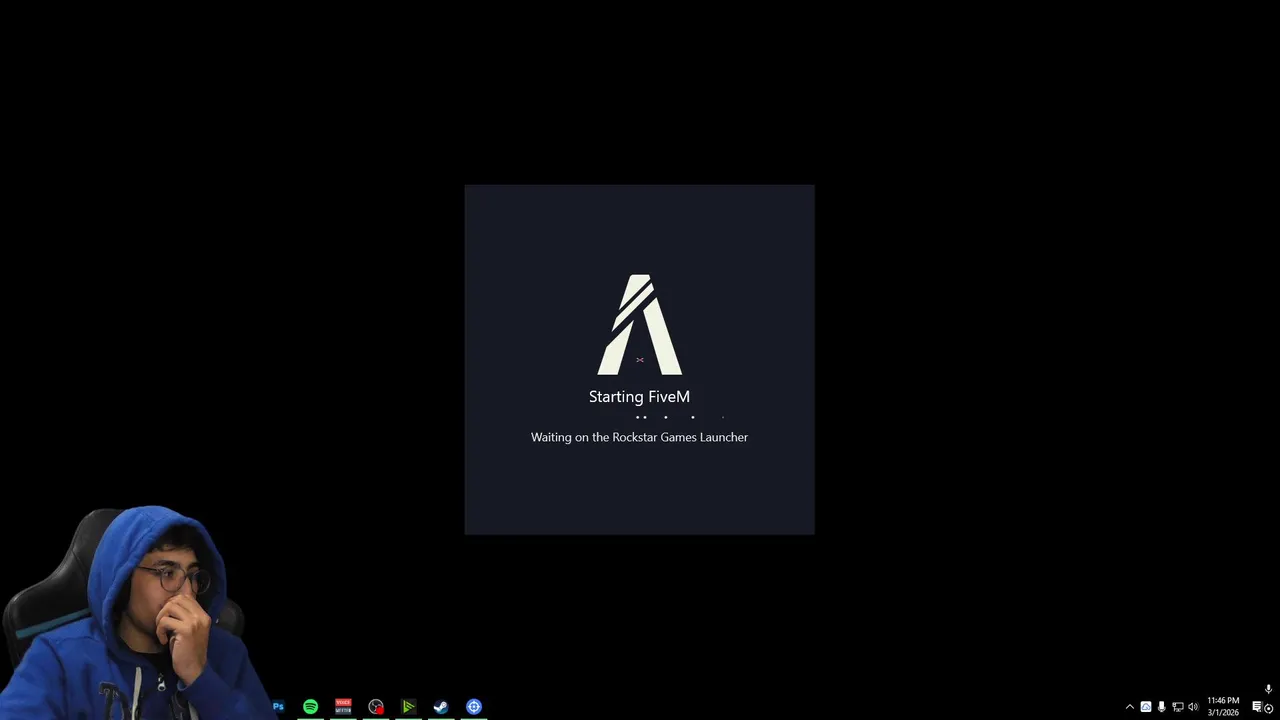Open Spotify from the taskbar
This screenshot has width=1280, height=720.
[x=311, y=707]
